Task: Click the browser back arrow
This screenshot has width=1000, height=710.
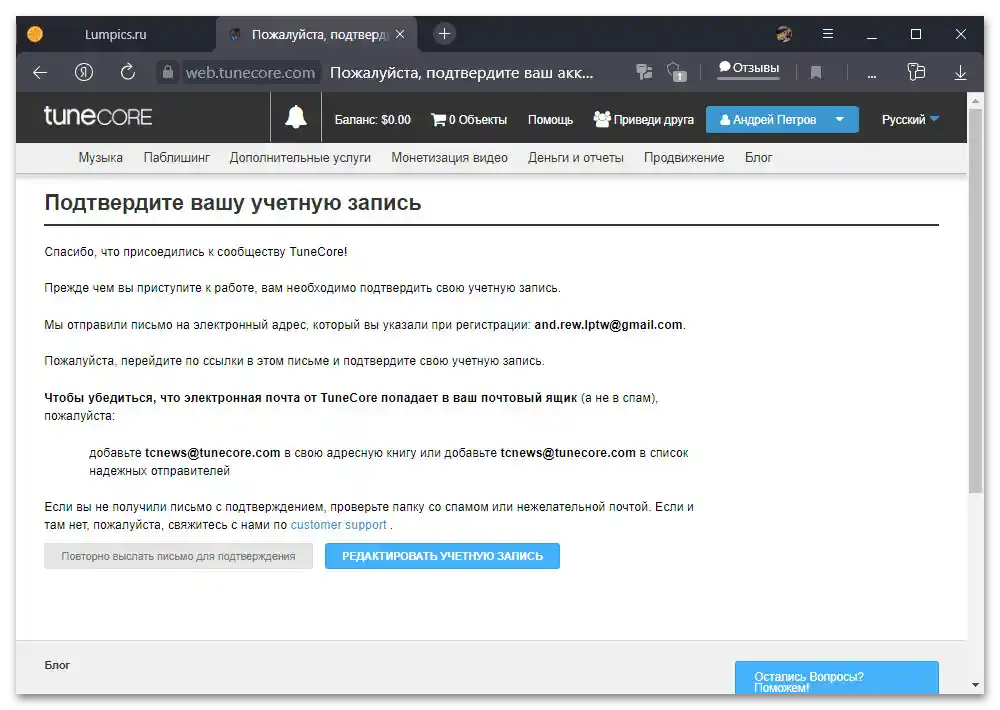Action: pyautogui.click(x=40, y=73)
